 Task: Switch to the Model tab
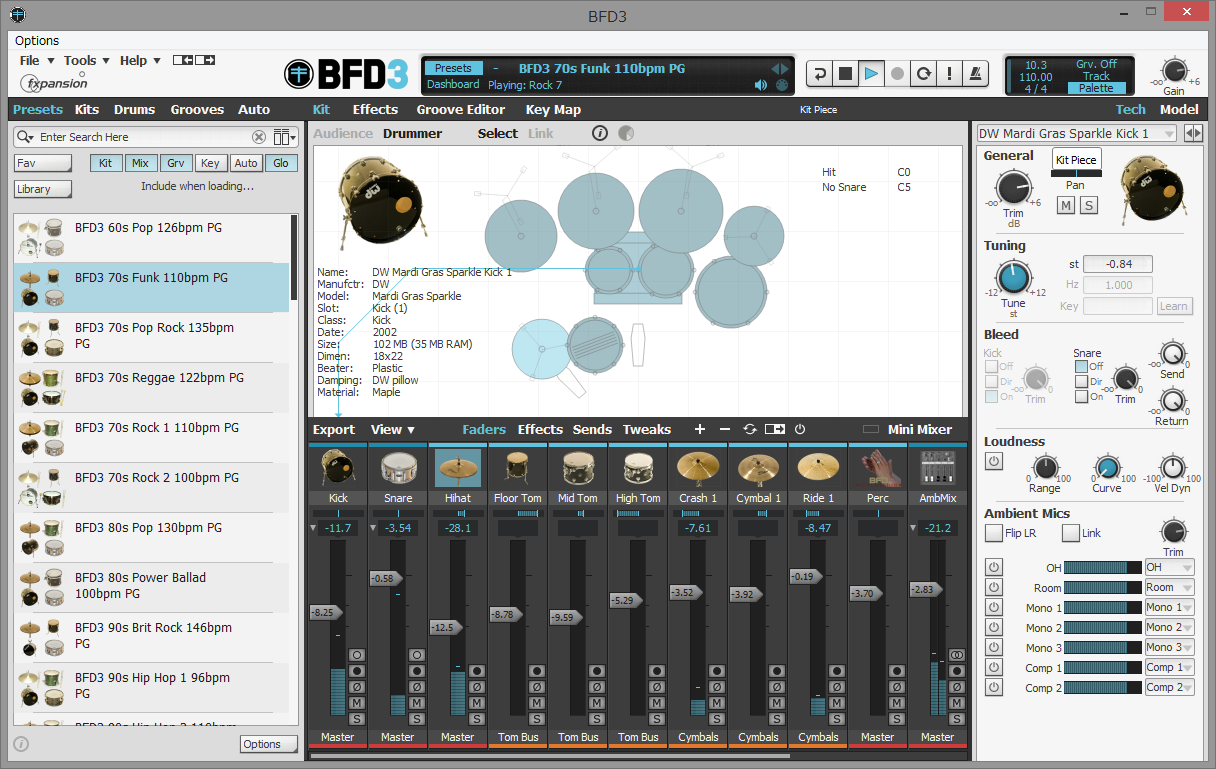coord(1179,109)
